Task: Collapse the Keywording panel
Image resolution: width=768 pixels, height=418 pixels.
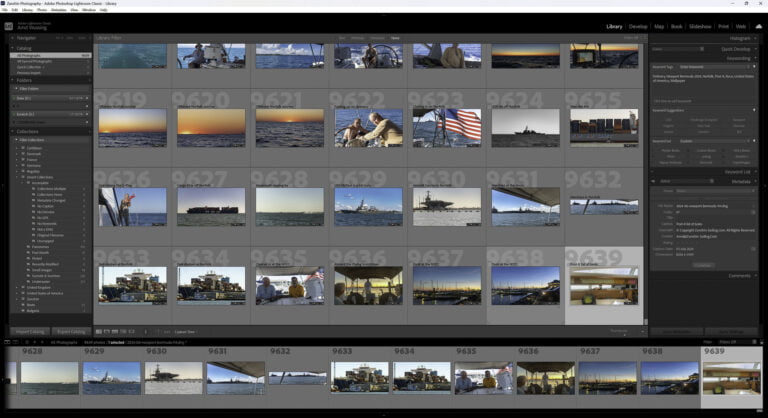Action: 755,58
